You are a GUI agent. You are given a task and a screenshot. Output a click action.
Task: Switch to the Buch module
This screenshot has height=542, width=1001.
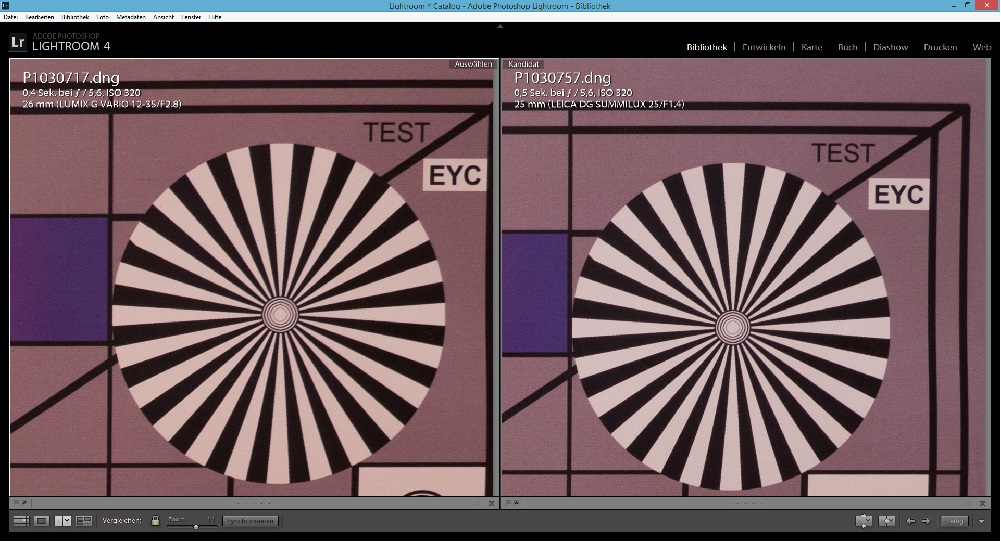click(x=848, y=47)
